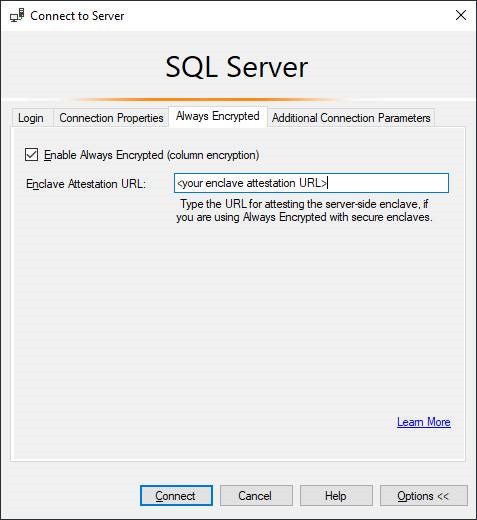Select the Always Encrypted tab
This screenshot has width=477, height=520.
218,116
